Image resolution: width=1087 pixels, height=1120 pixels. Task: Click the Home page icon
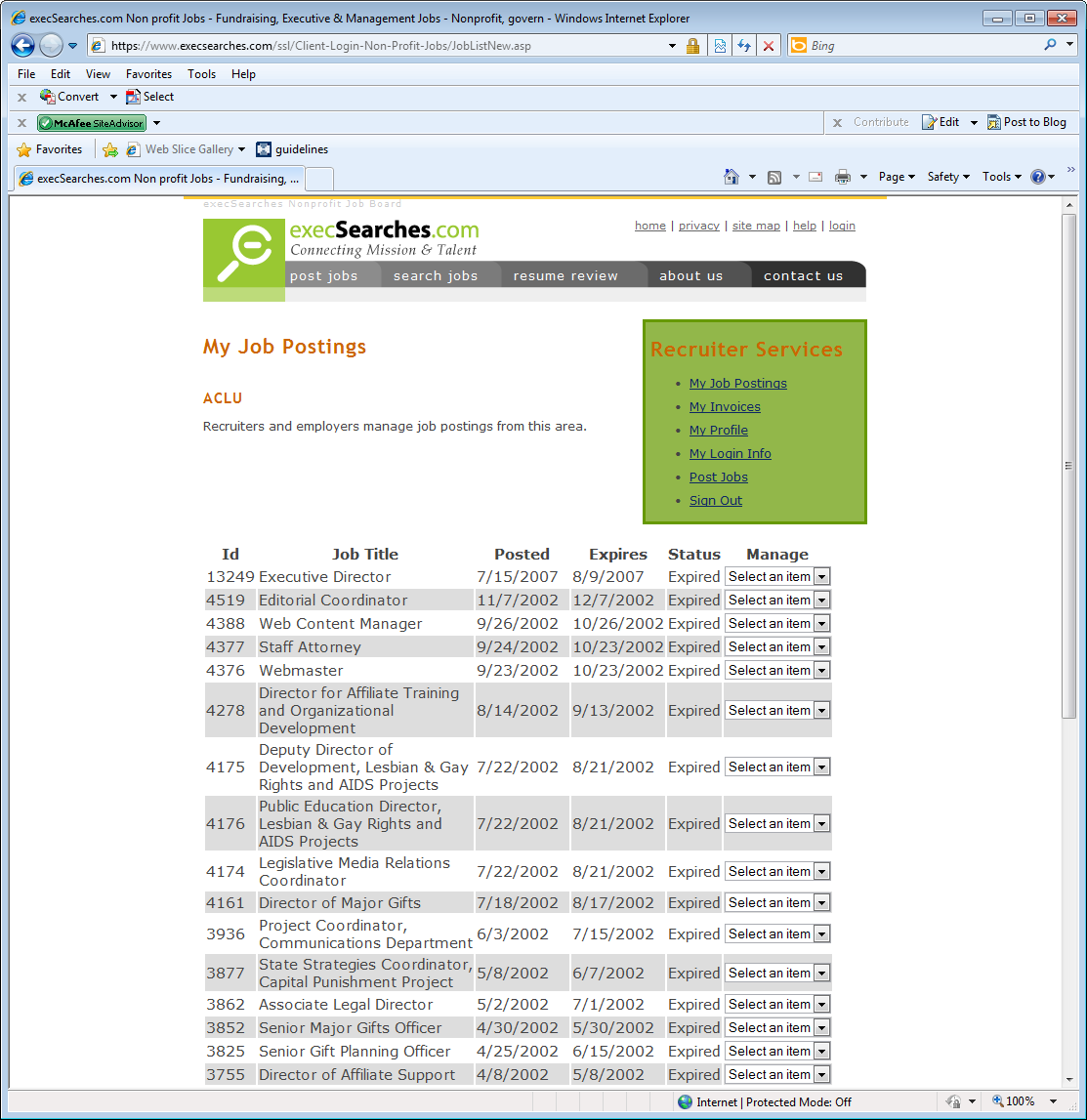(731, 177)
